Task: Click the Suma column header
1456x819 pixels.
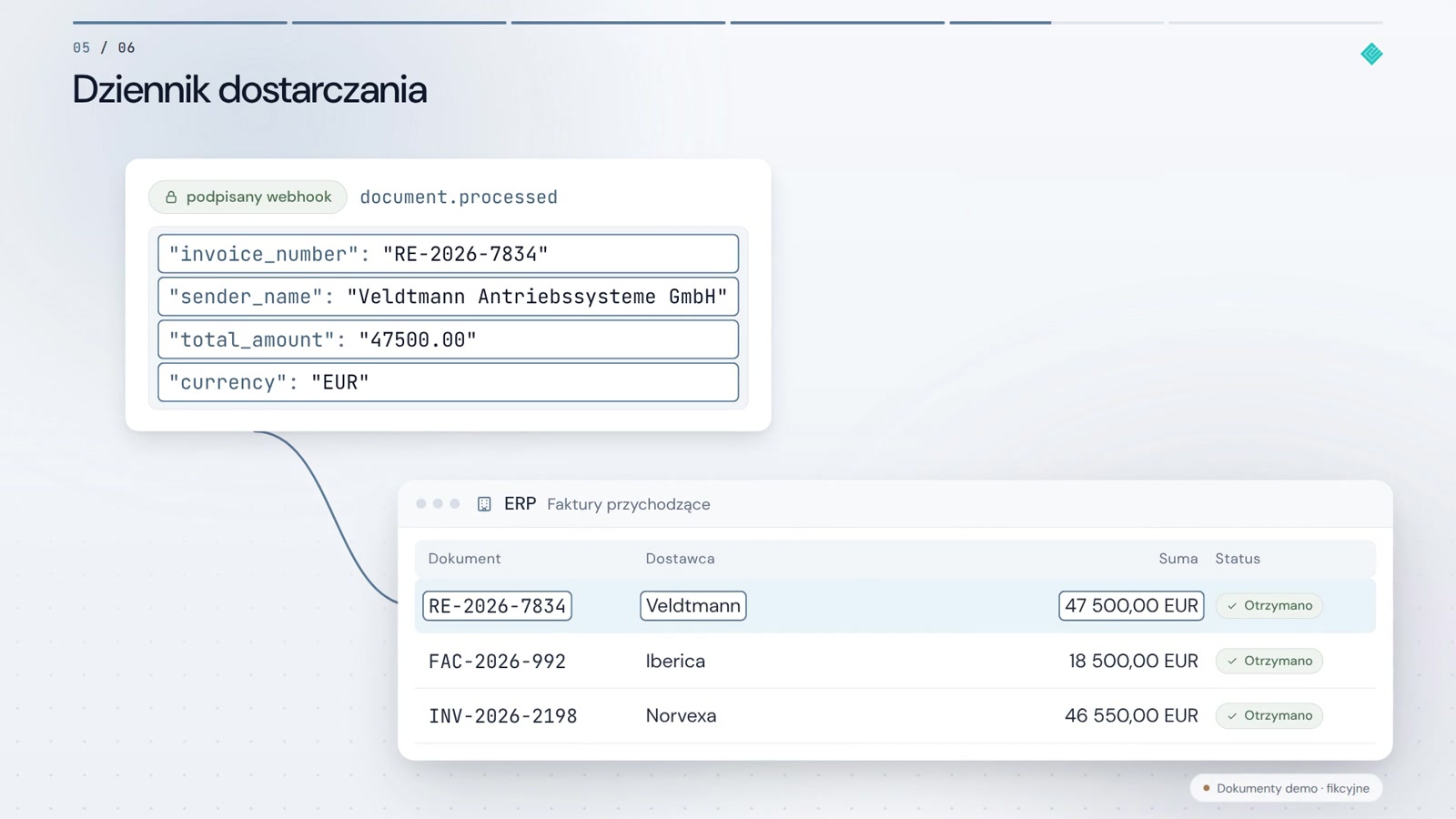Action: (1178, 559)
